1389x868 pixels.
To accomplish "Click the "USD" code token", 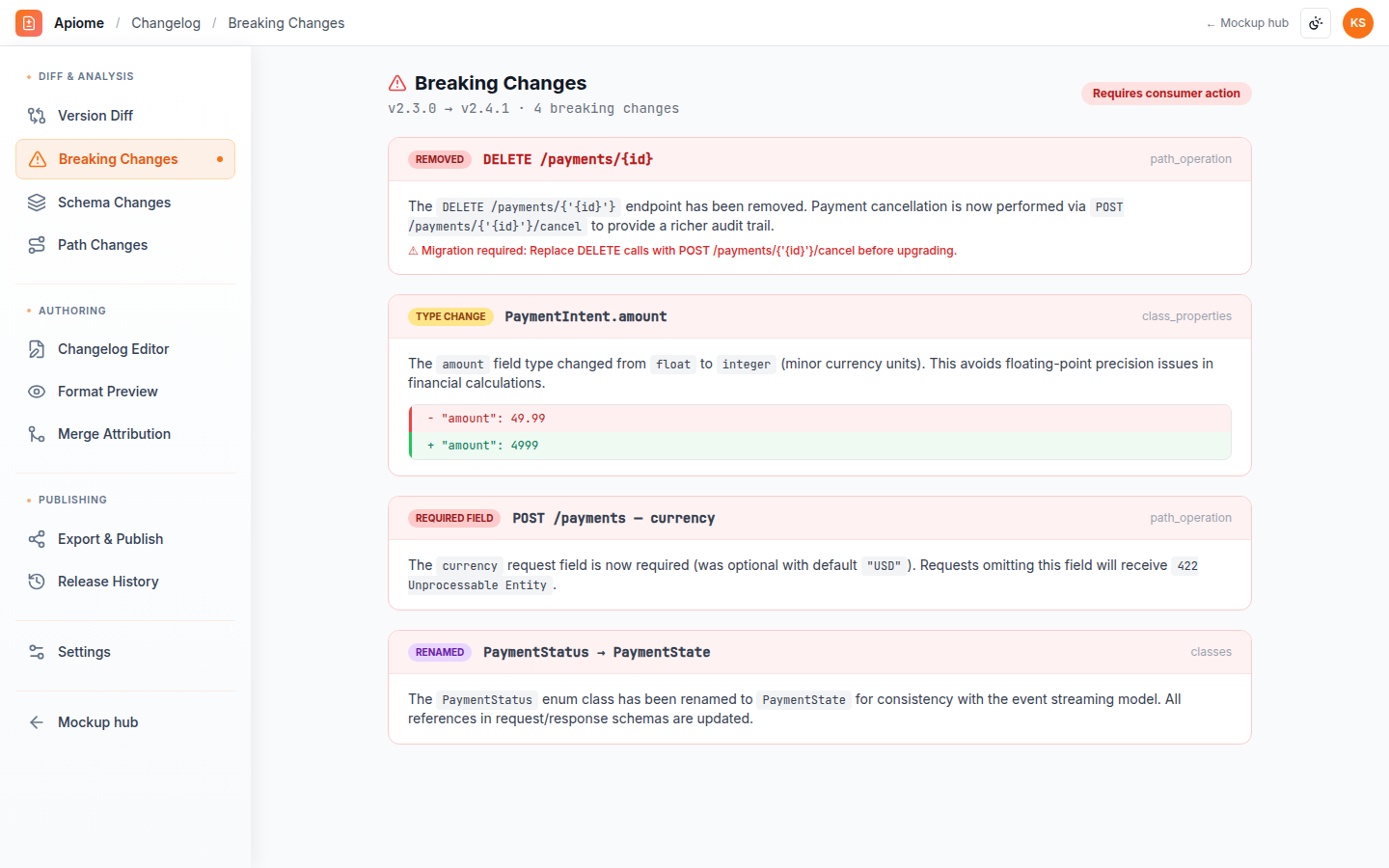I will tap(884, 565).
